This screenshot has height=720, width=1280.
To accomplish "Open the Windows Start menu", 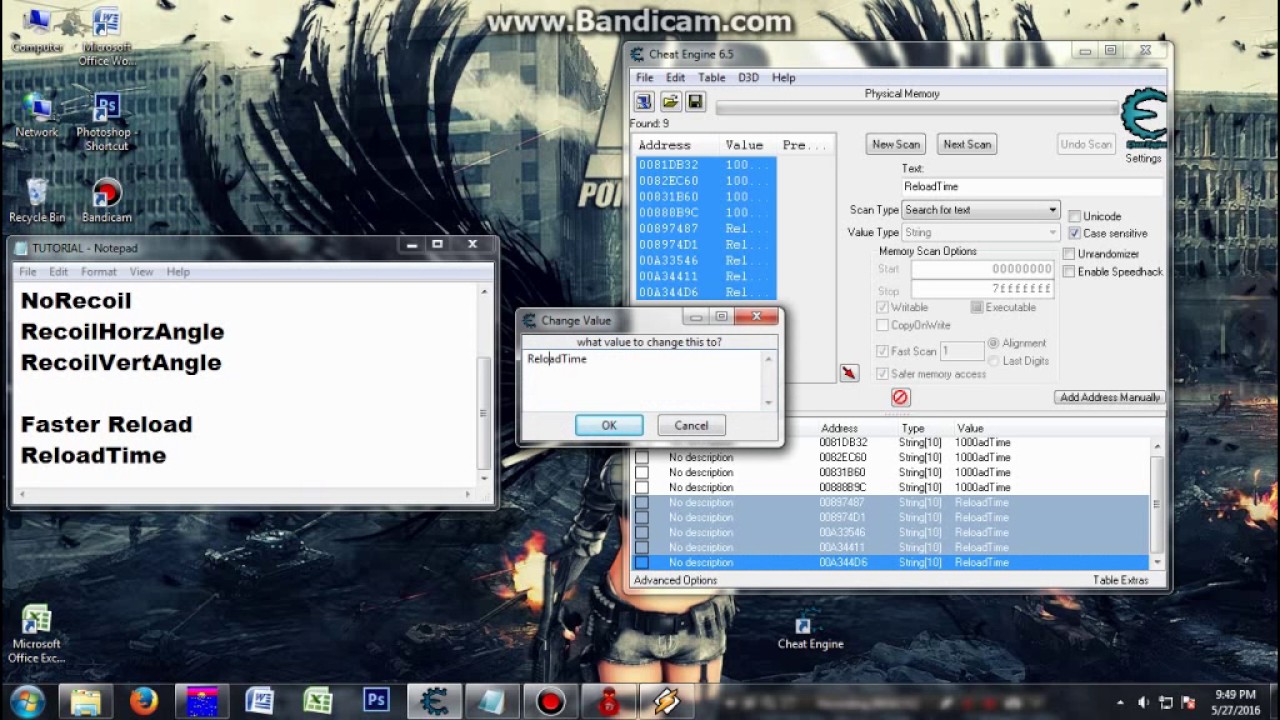I will (27, 701).
